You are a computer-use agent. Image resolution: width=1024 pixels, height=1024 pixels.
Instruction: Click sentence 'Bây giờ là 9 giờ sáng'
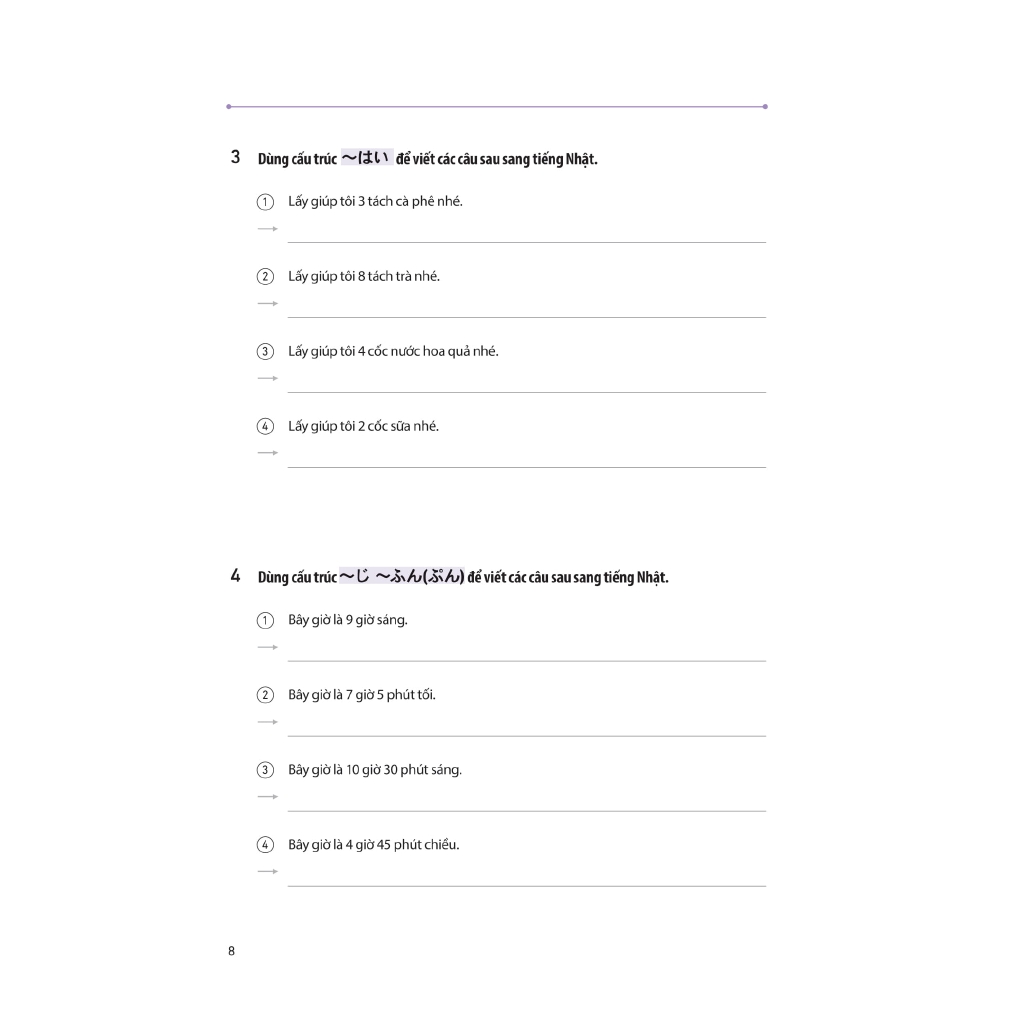347,620
